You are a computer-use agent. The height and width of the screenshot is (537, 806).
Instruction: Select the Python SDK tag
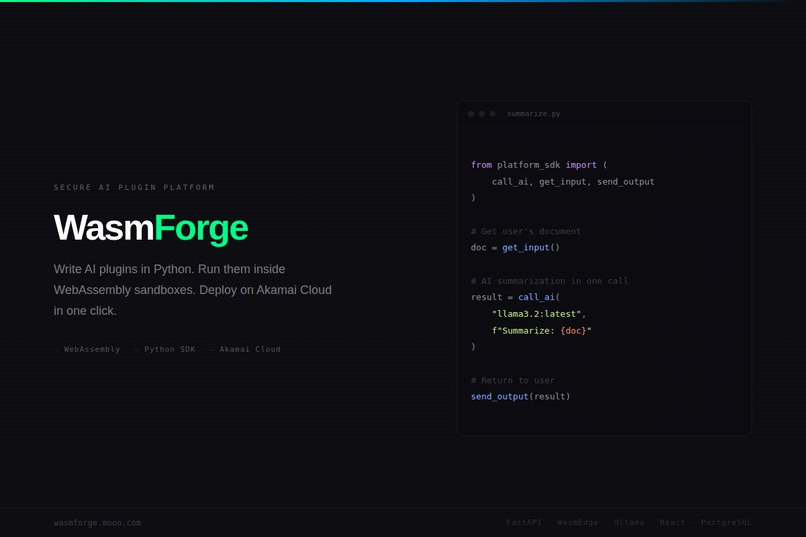click(170, 349)
